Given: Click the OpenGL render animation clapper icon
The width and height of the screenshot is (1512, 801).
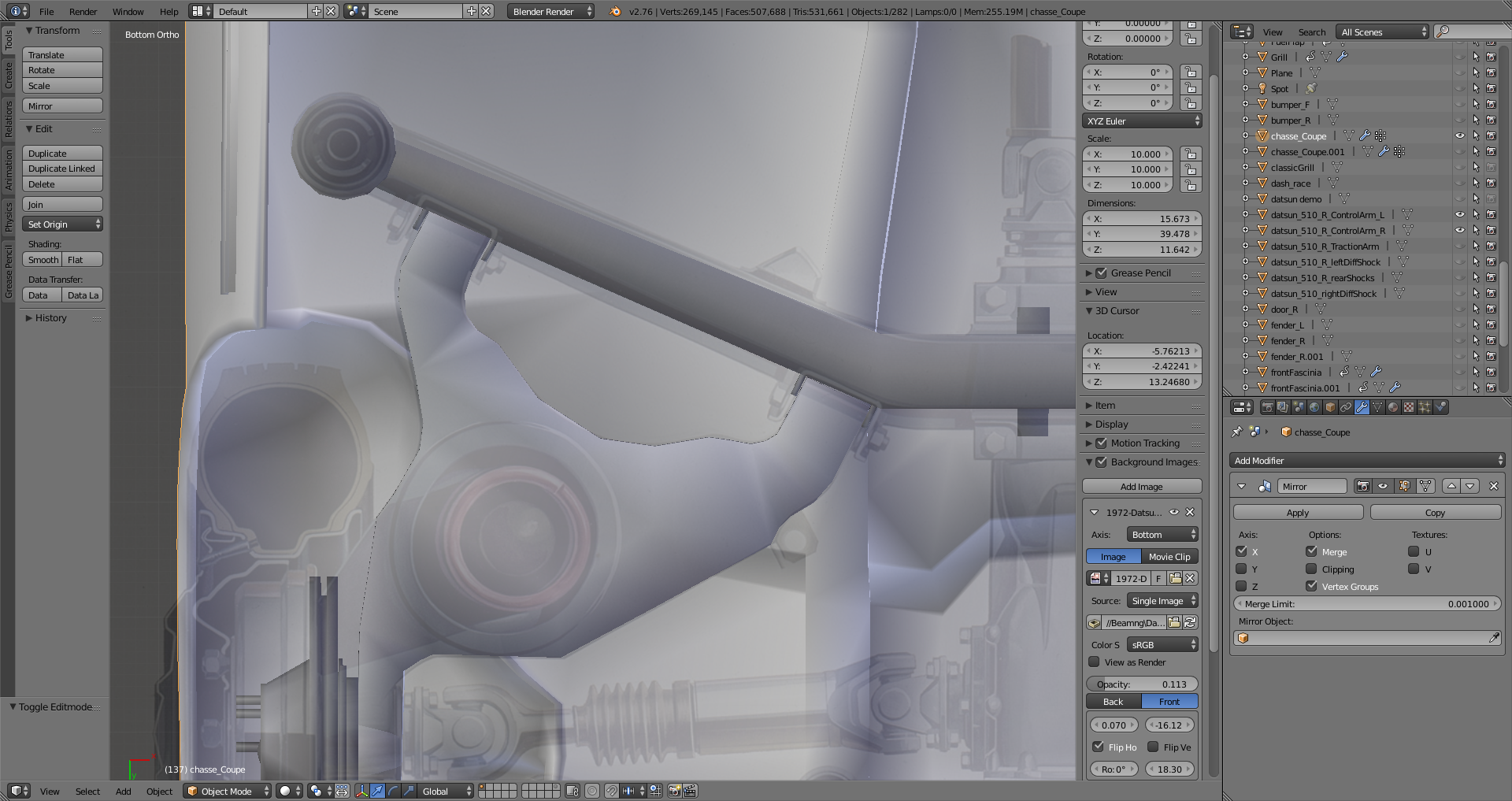Looking at the screenshot, I should point(690,791).
